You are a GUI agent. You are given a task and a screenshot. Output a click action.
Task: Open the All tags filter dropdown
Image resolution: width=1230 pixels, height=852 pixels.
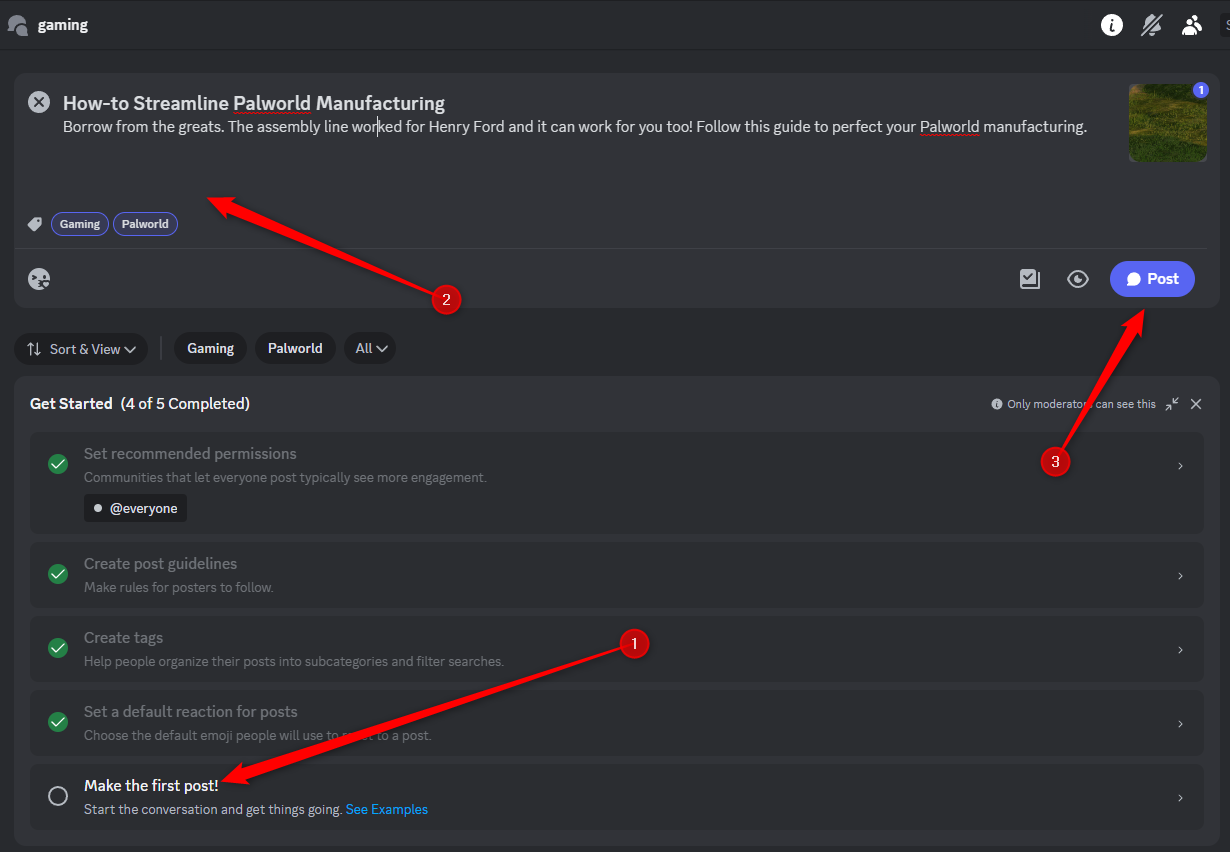(x=369, y=348)
